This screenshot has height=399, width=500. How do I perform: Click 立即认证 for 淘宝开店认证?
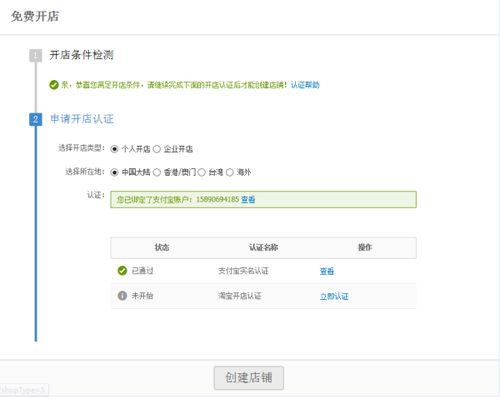(334, 296)
